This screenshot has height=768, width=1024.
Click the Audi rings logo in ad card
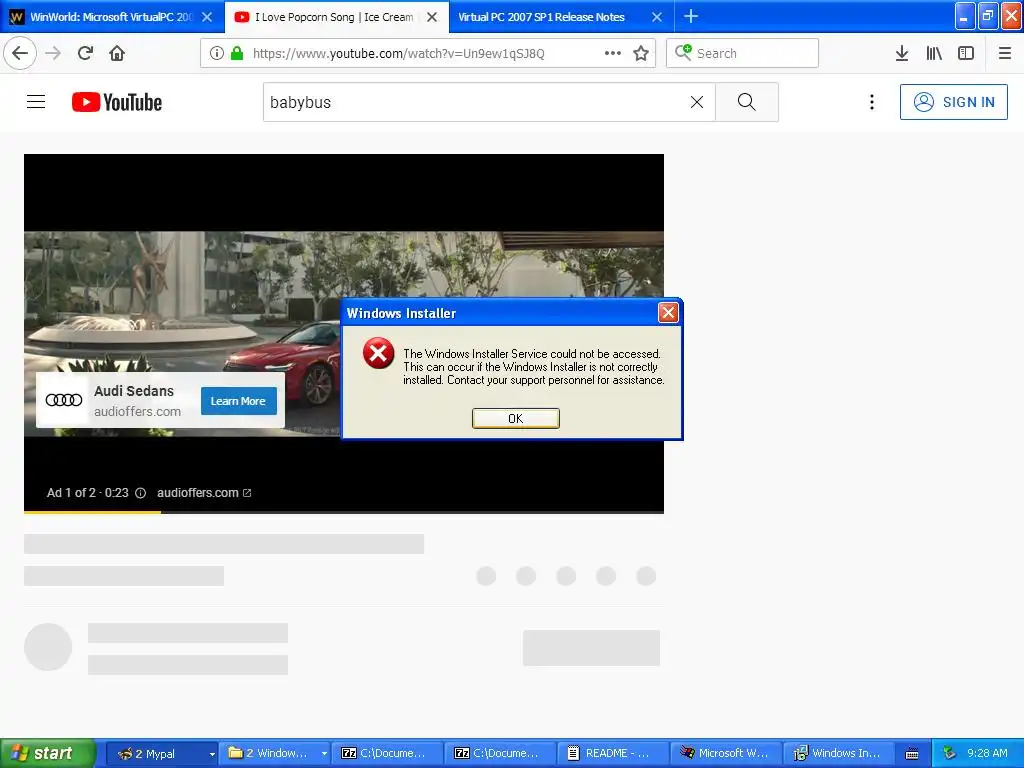pyautogui.click(x=63, y=400)
